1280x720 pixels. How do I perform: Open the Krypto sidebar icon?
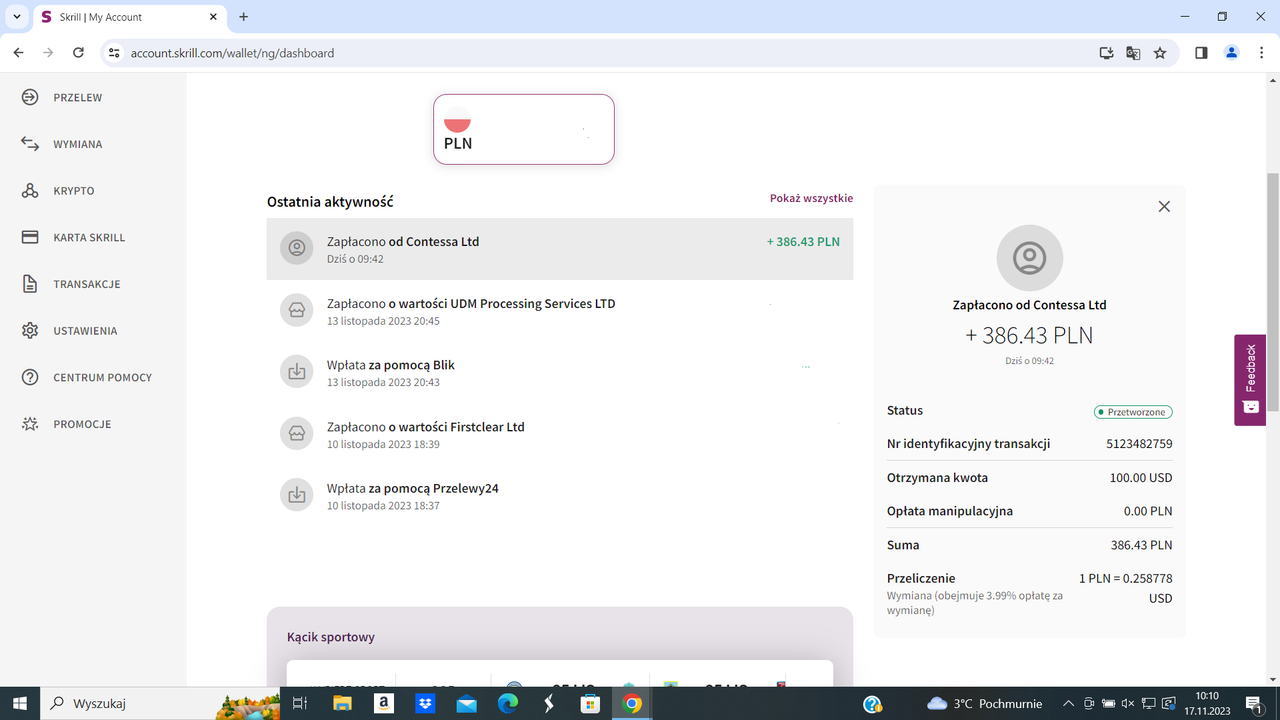click(30, 191)
